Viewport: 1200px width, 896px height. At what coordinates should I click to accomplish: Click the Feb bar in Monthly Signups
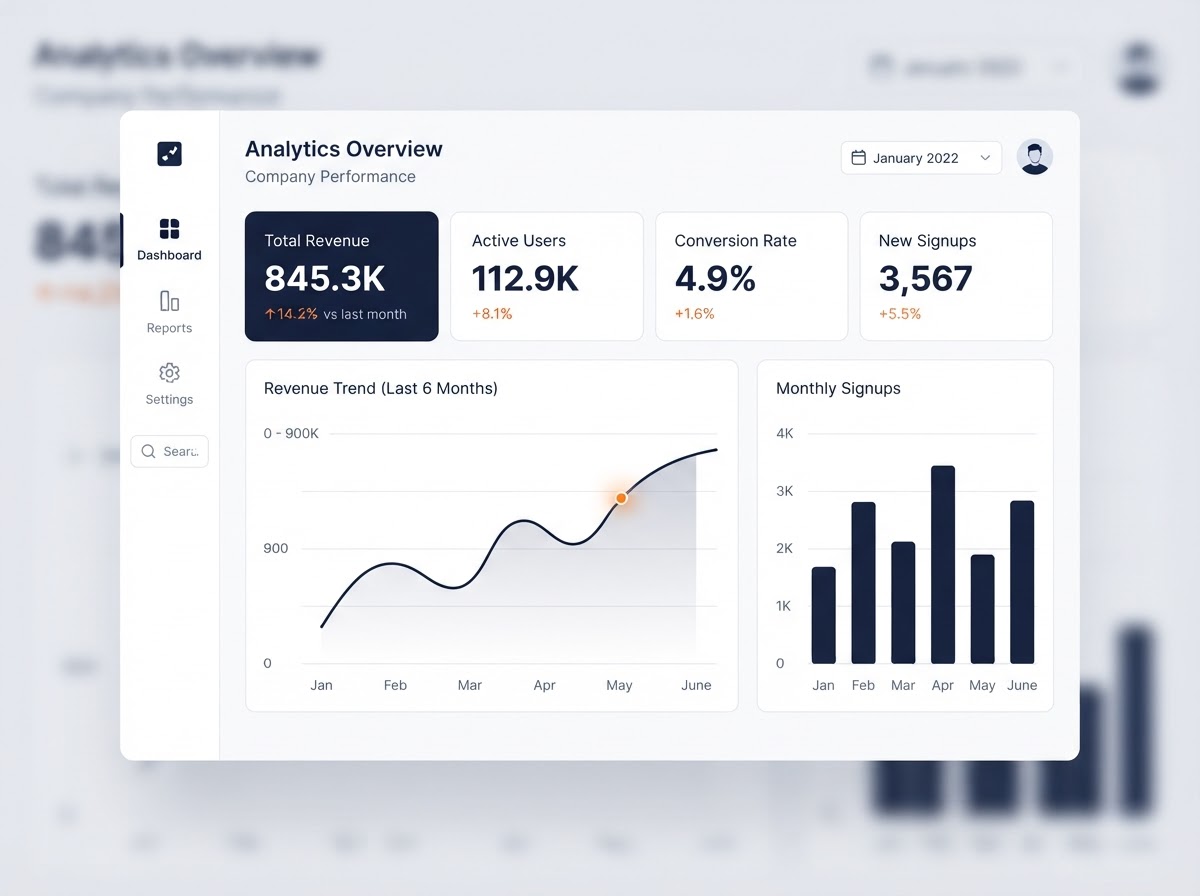(863, 582)
